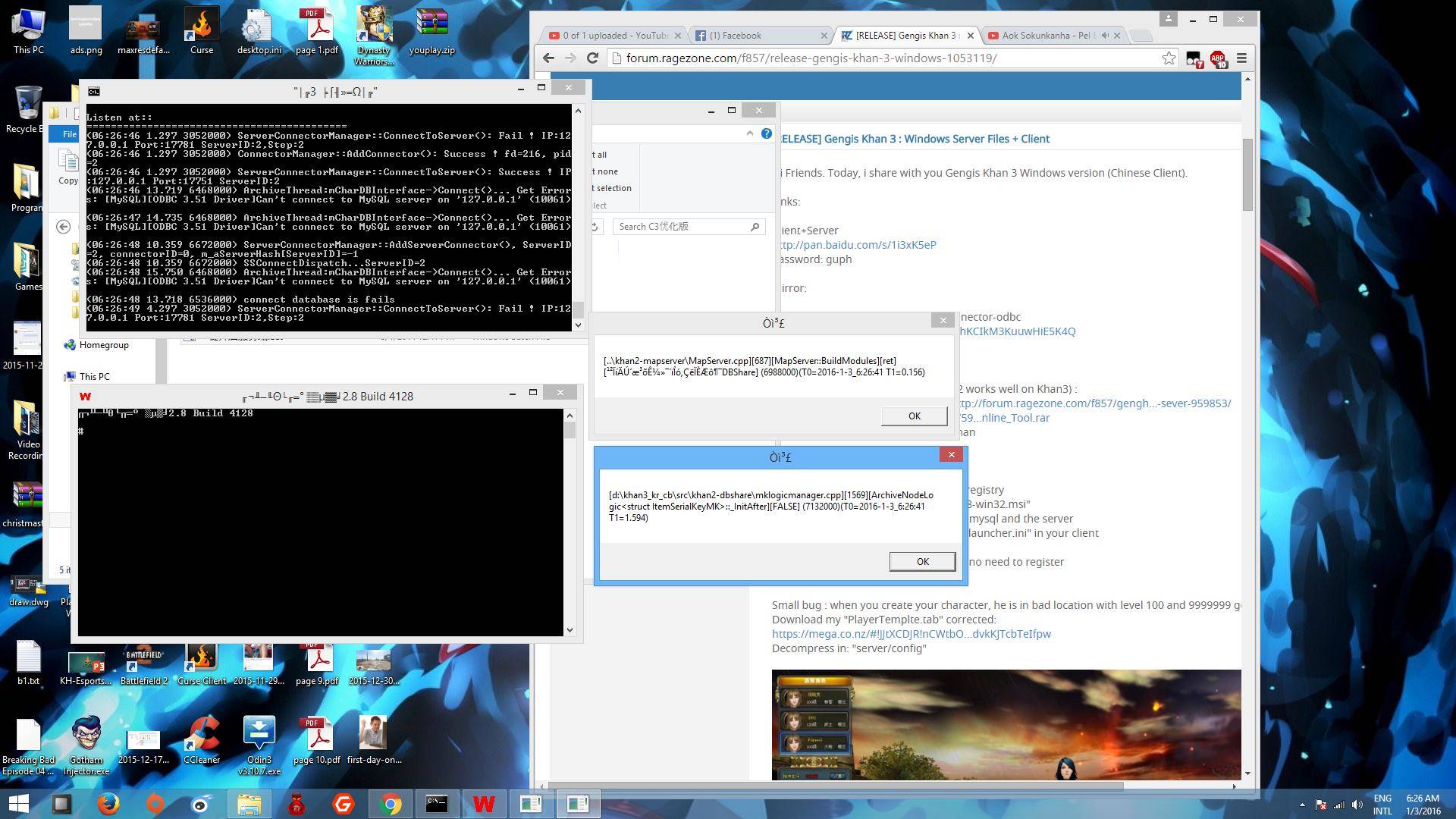Open the 6:26 AM clock in the taskbar

[x=1423, y=805]
